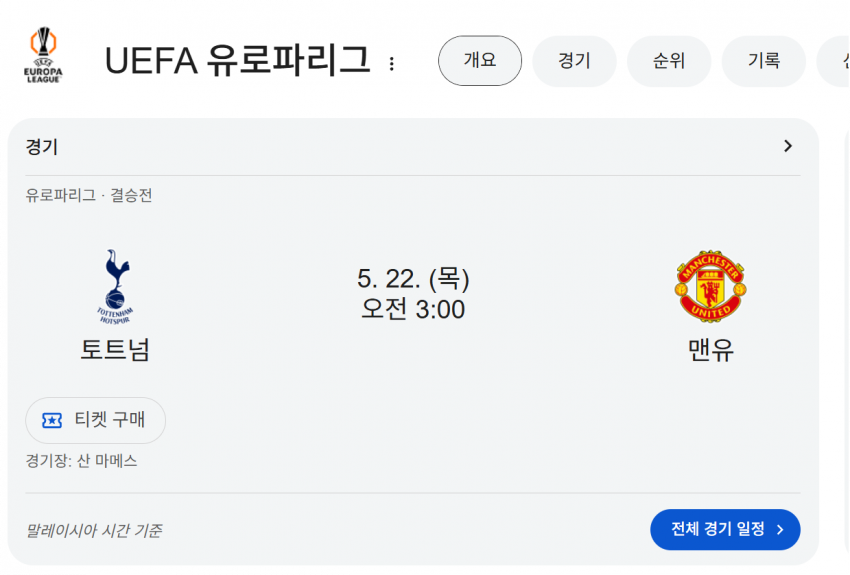This screenshot has height=575, width=850.
Task: Click the arrow in 전체 경기 일정 button
Action: pos(780,529)
